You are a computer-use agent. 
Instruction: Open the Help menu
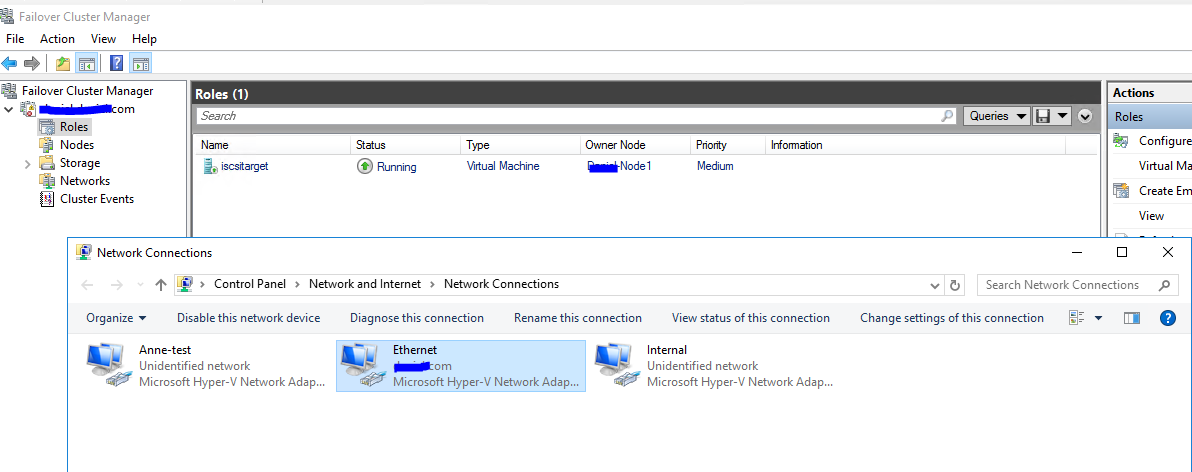144,39
